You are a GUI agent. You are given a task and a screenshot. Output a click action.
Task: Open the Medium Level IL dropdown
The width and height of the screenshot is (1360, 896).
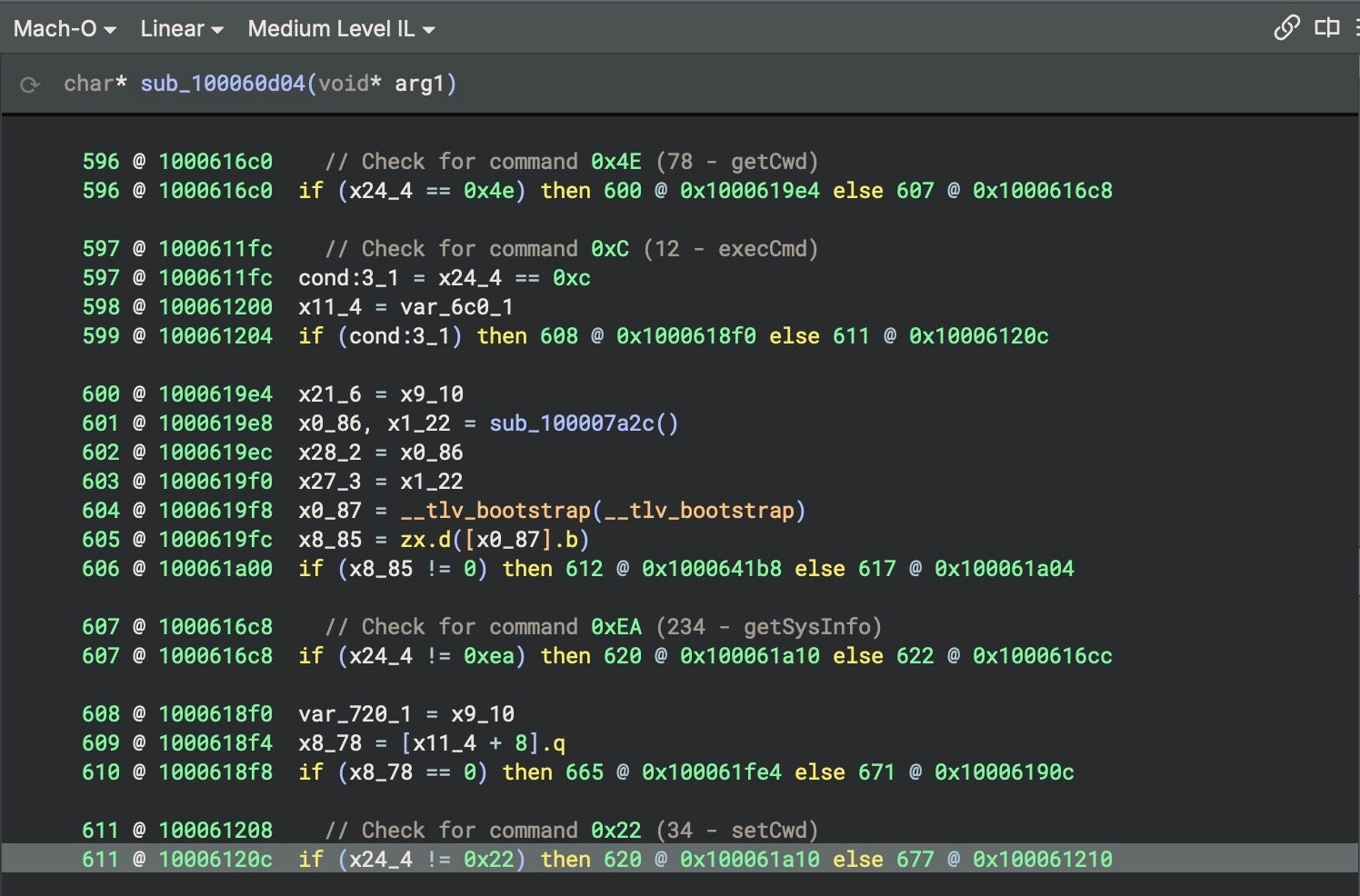click(341, 29)
